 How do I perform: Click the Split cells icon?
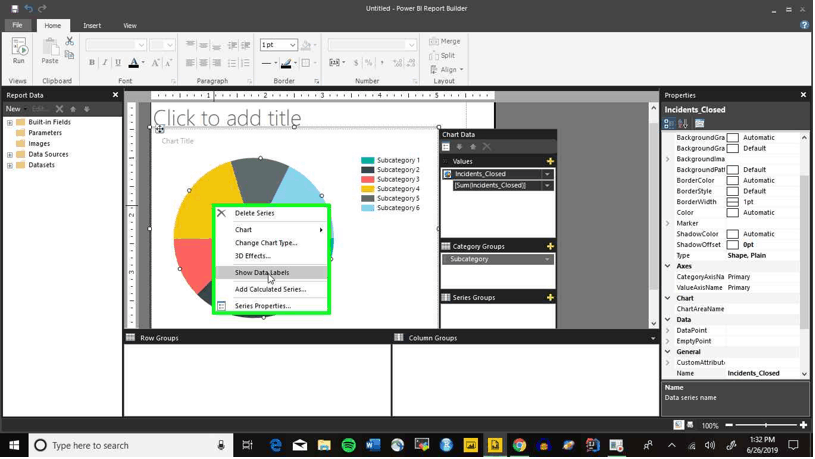pyautogui.click(x=442, y=55)
